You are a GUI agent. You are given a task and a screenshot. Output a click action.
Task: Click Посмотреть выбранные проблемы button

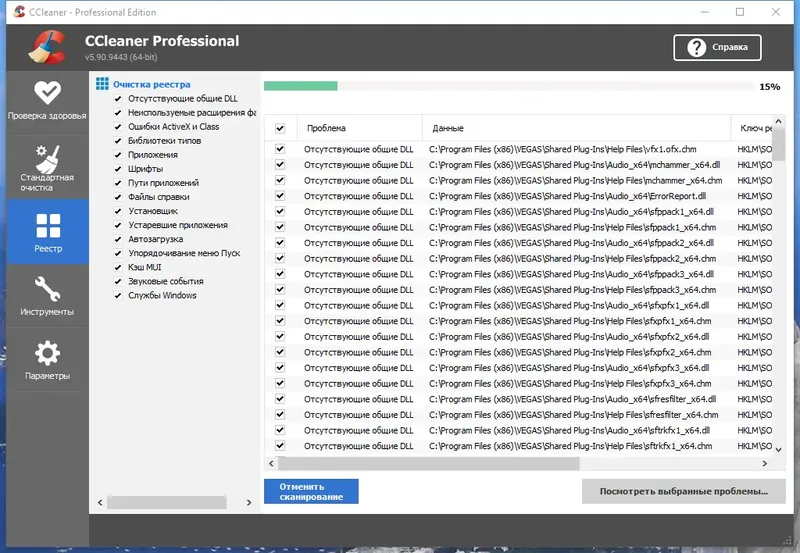tap(683, 491)
